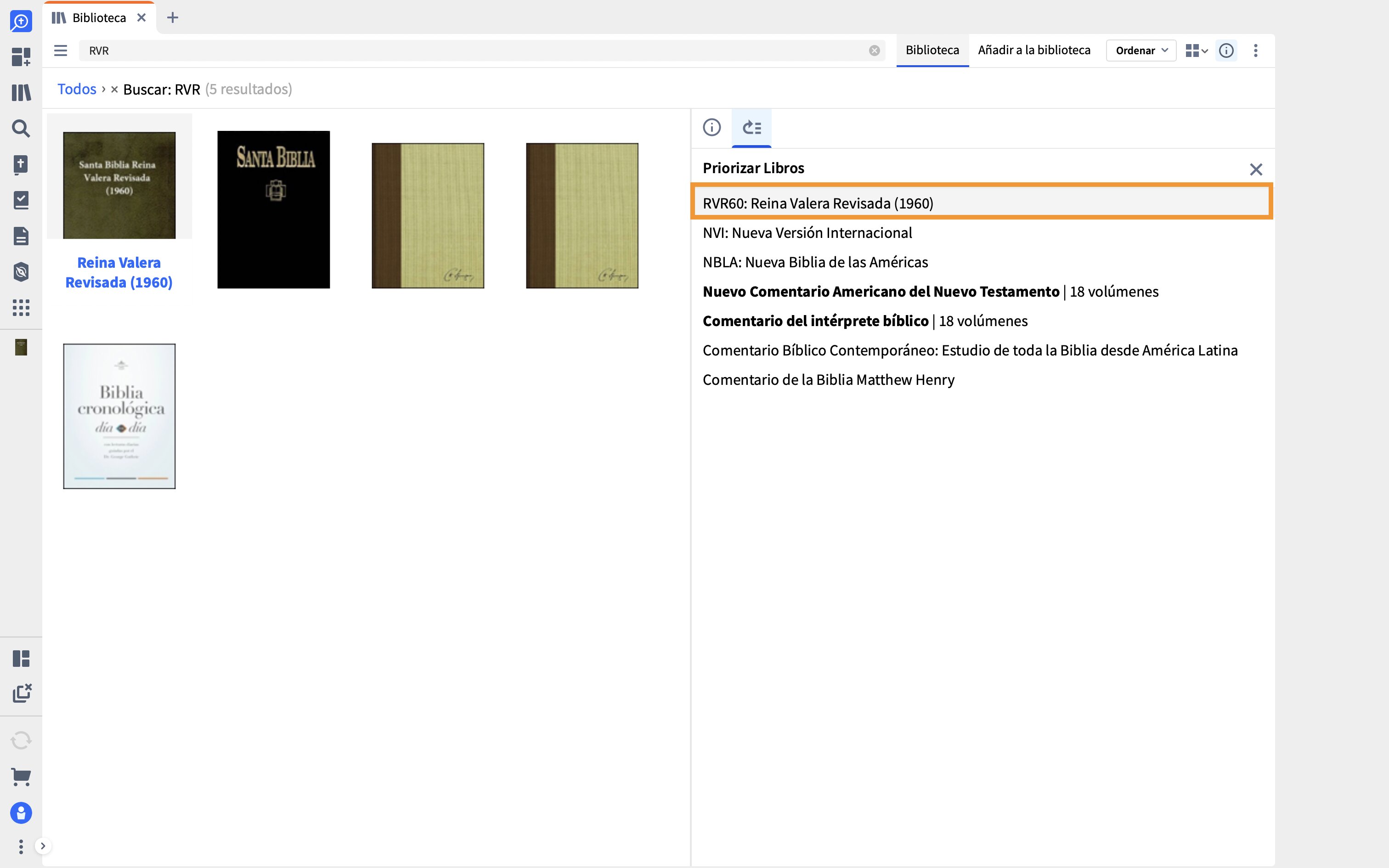
Task: Open the user account avatar icon
Action: pyautogui.click(x=21, y=813)
